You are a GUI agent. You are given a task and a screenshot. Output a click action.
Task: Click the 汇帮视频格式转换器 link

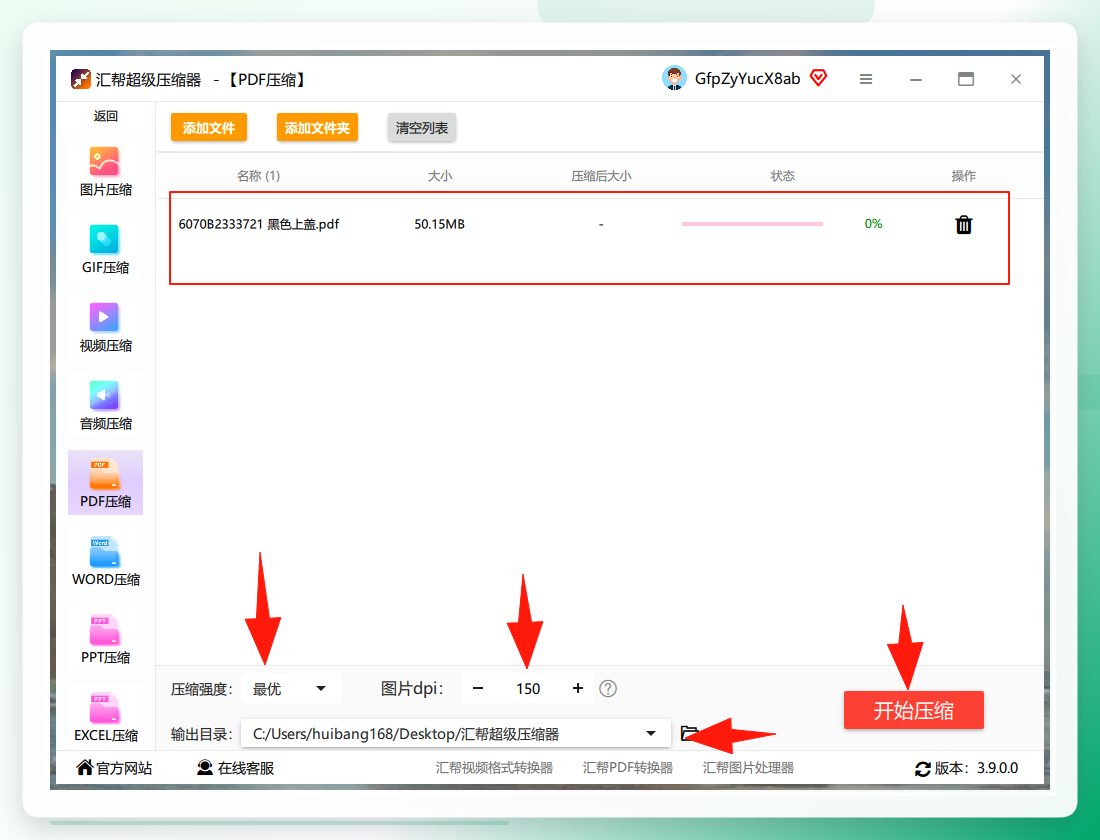pos(495,768)
